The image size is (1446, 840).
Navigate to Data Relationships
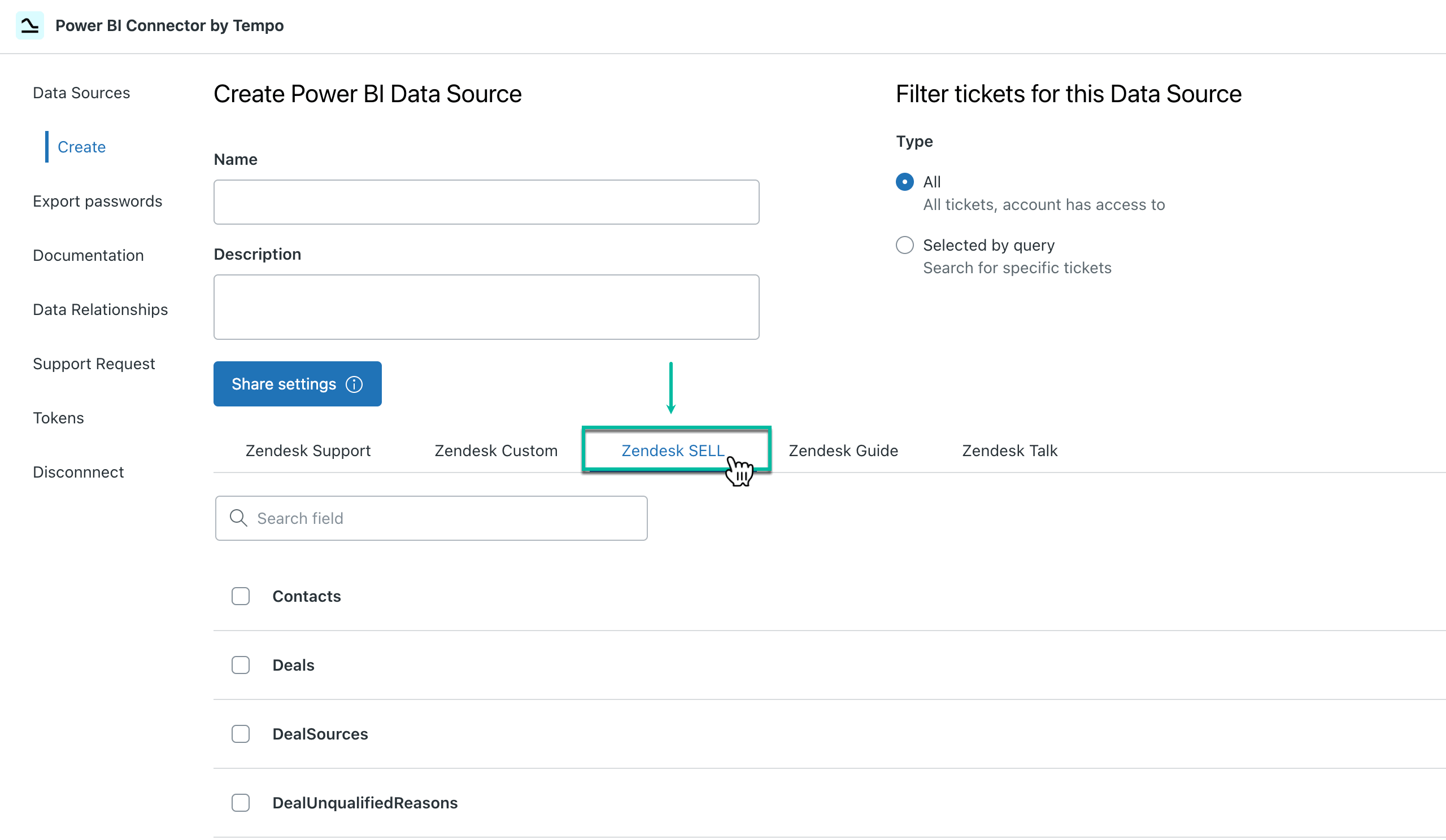[100, 309]
